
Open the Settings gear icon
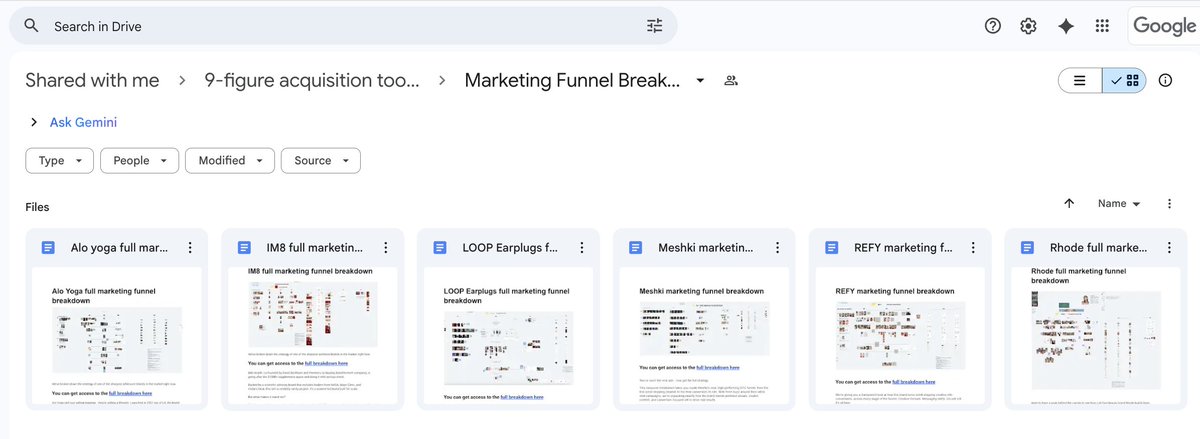[x=1028, y=26]
